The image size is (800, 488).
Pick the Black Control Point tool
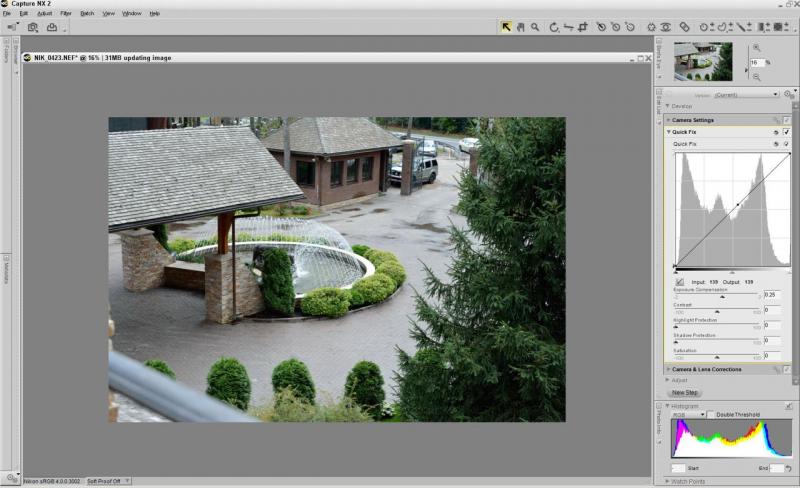point(601,27)
